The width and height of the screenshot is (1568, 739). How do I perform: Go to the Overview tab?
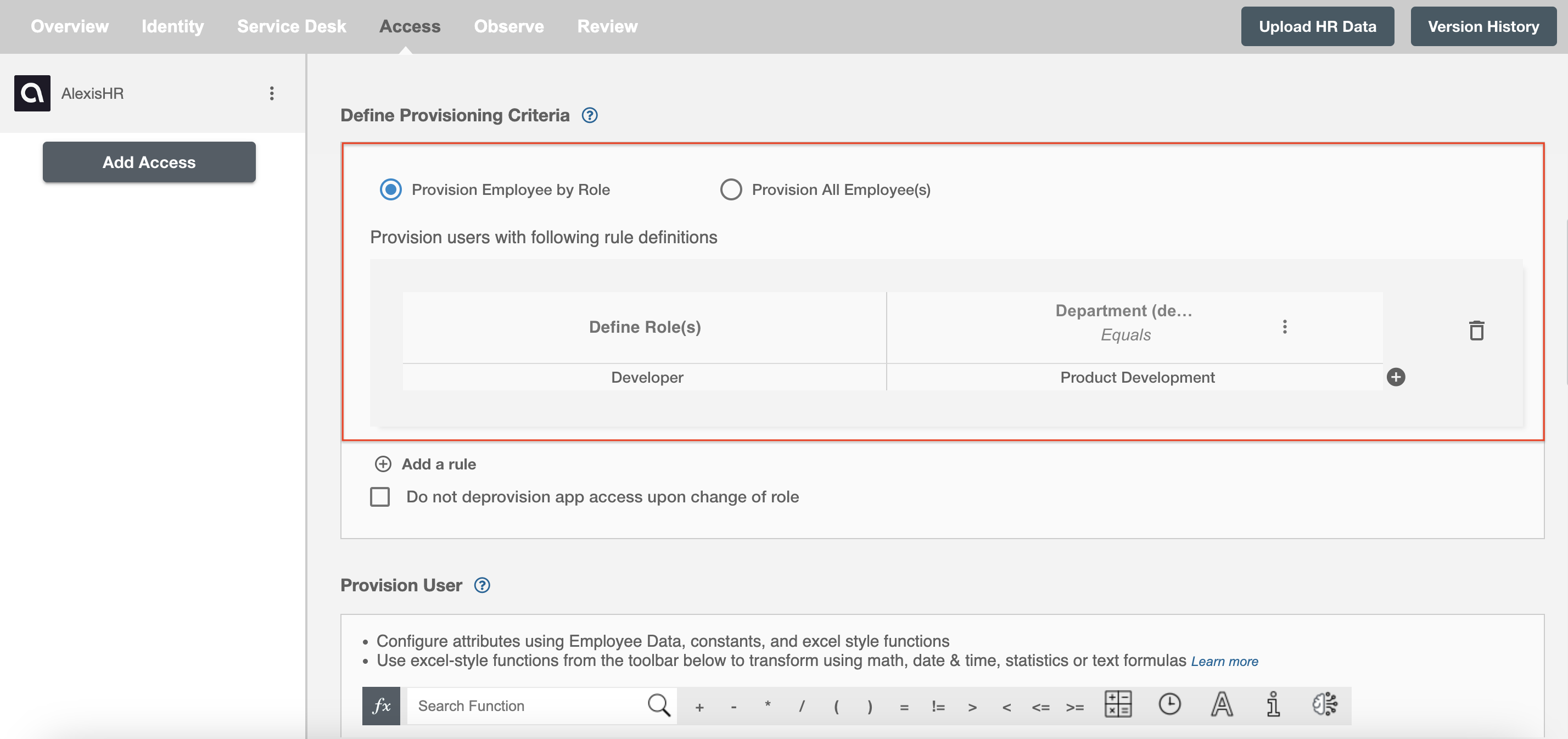69,26
